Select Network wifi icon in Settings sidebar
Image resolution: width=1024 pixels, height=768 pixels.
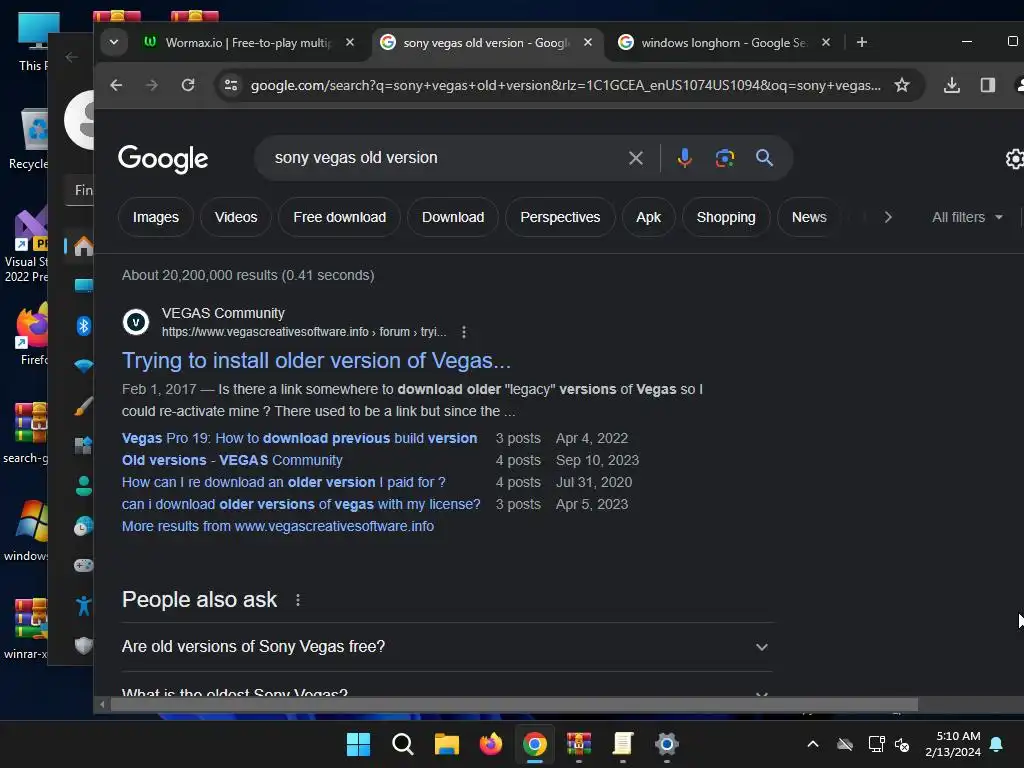84,366
